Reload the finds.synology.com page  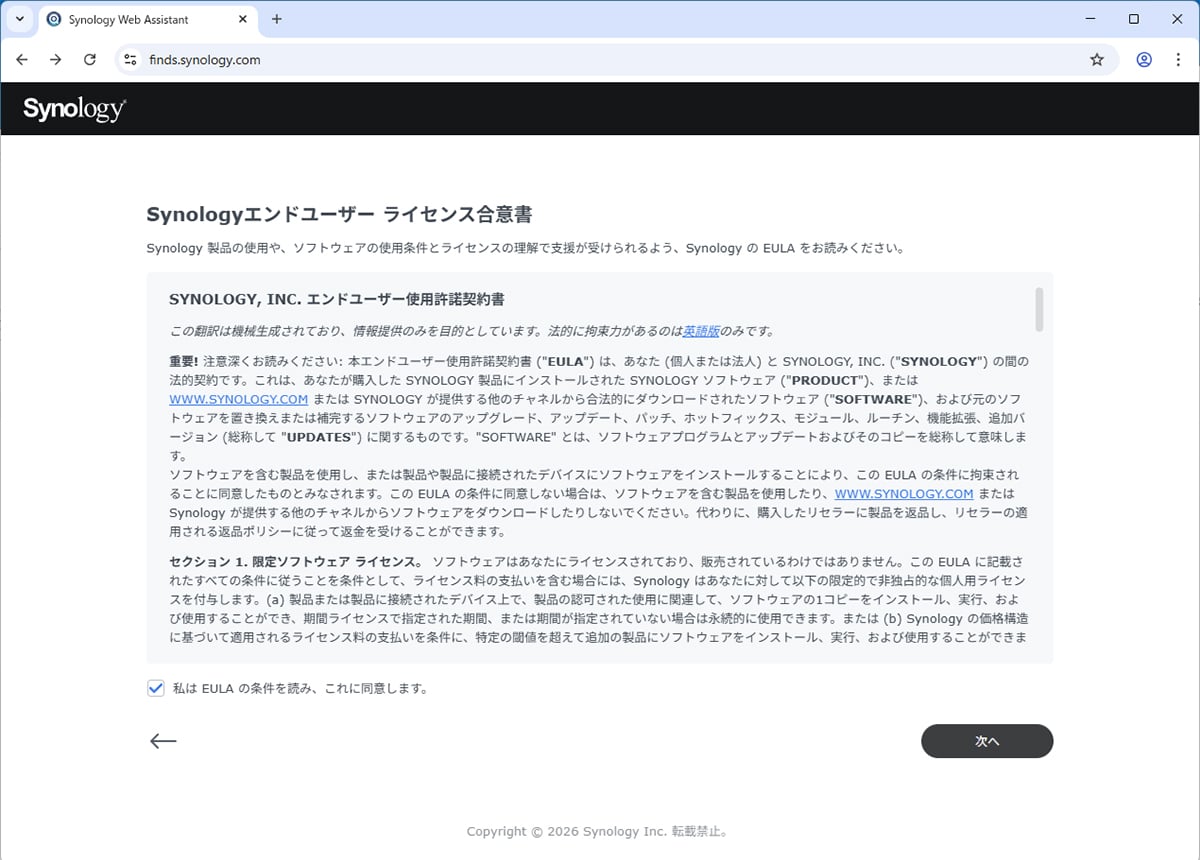tap(90, 60)
